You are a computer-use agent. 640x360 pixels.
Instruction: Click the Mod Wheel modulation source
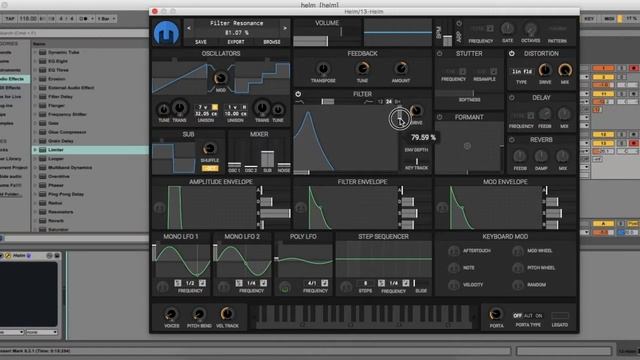coord(518,251)
